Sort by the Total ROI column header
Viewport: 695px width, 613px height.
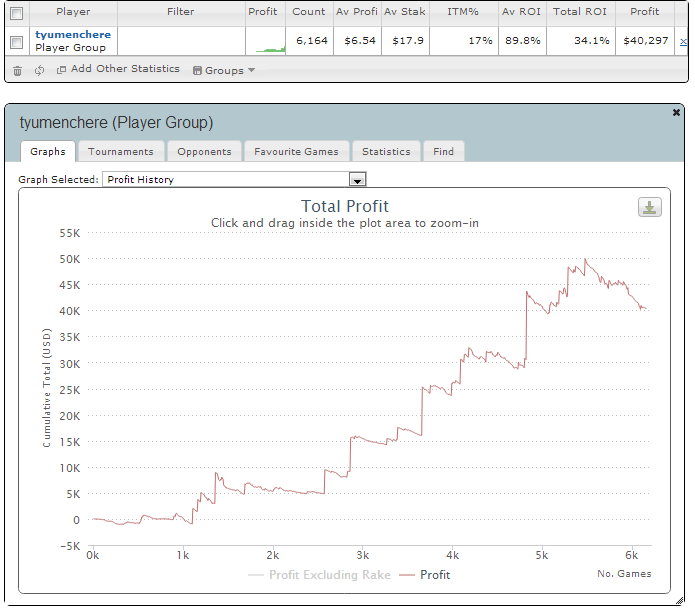[580, 12]
